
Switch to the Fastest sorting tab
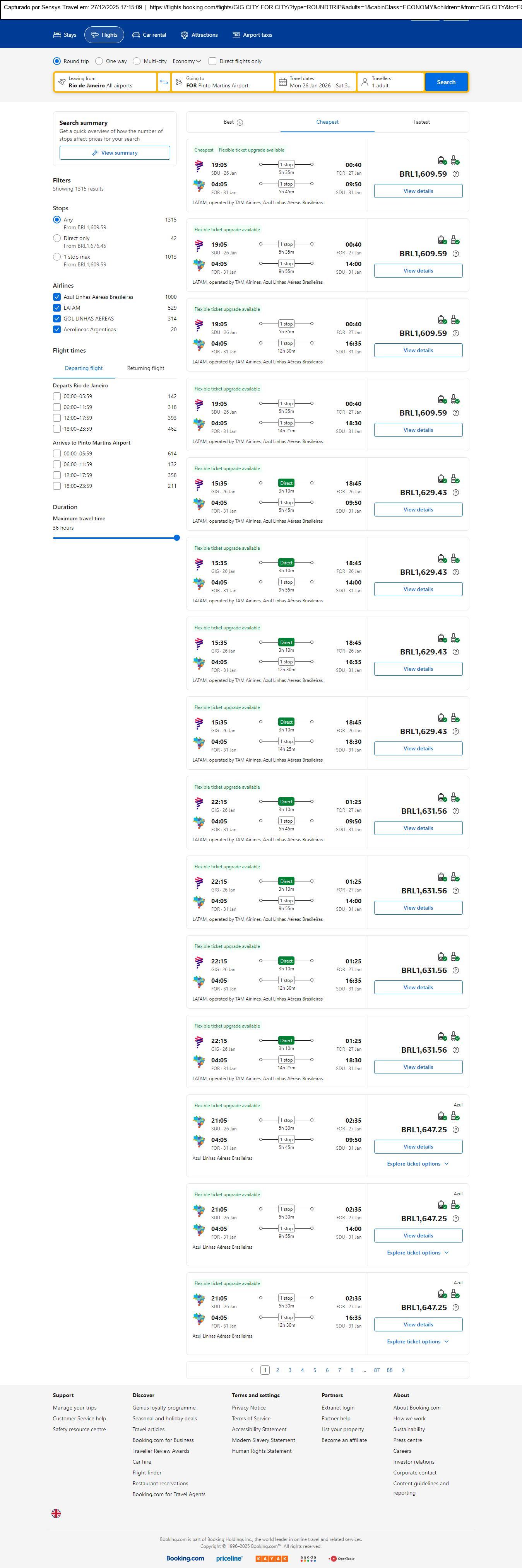tap(421, 122)
